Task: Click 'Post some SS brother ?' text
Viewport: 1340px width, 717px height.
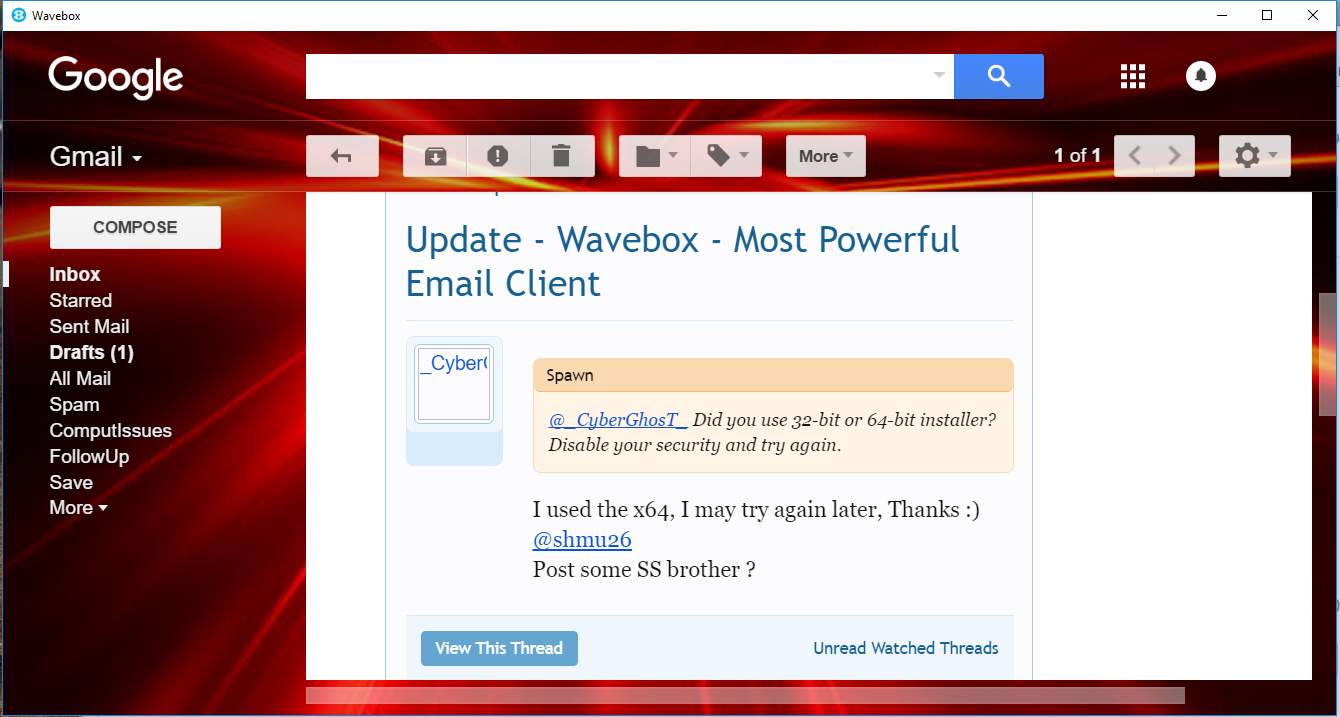Action: point(644,570)
